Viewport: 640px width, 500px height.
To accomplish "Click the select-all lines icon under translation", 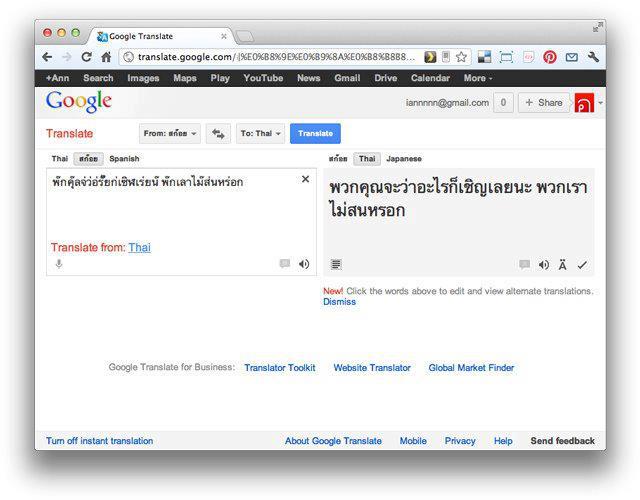I will click(x=336, y=264).
